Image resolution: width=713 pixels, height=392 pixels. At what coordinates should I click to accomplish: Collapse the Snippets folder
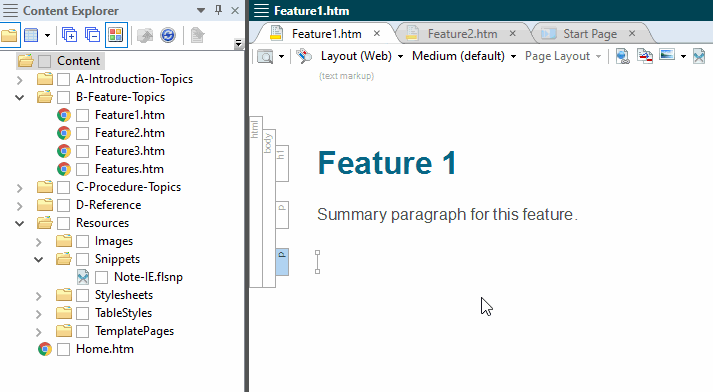click(x=39, y=259)
